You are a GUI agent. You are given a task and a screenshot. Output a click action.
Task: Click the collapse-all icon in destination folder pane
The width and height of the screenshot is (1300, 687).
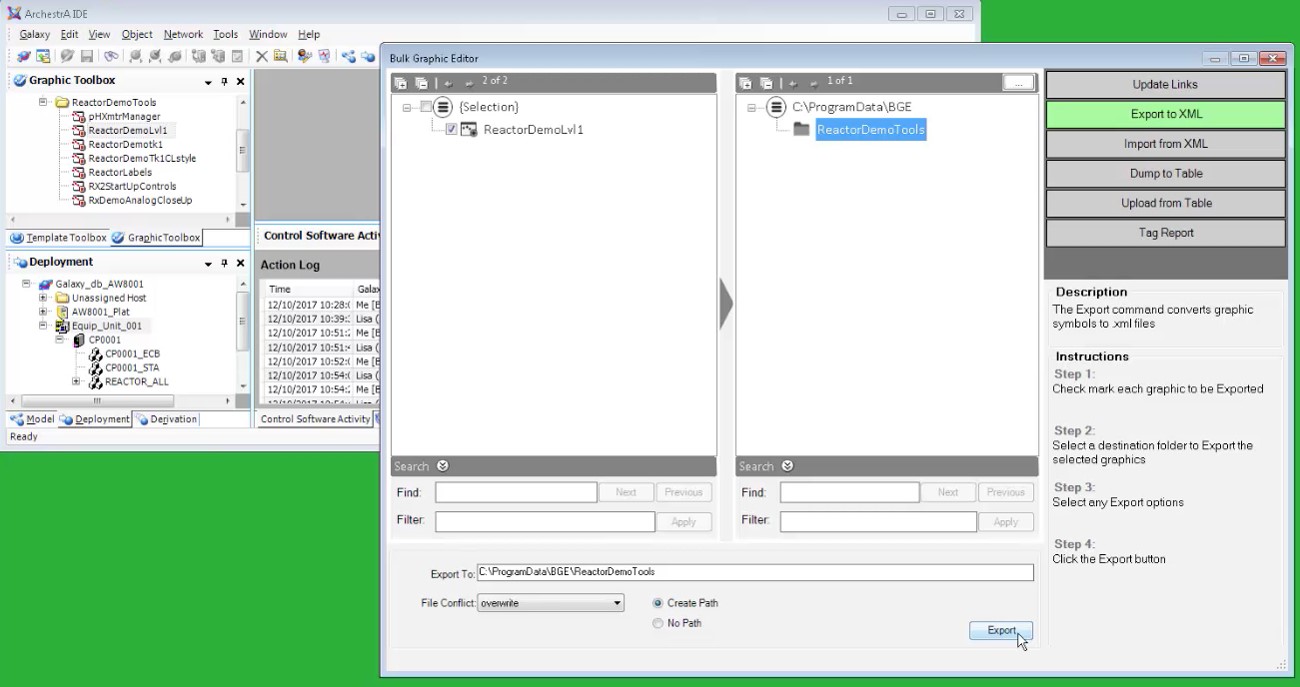766,83
